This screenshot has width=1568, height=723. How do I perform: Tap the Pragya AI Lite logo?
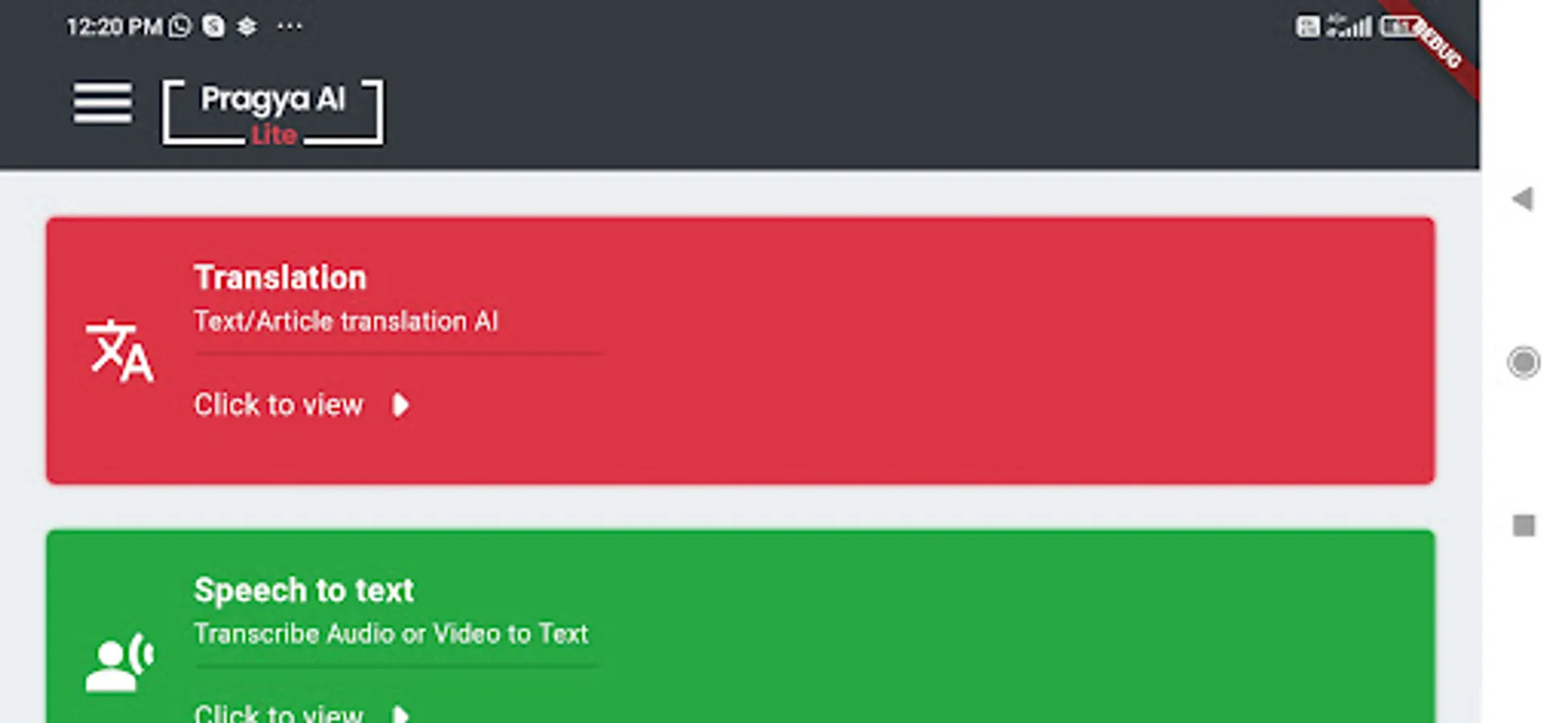(272, 111)
